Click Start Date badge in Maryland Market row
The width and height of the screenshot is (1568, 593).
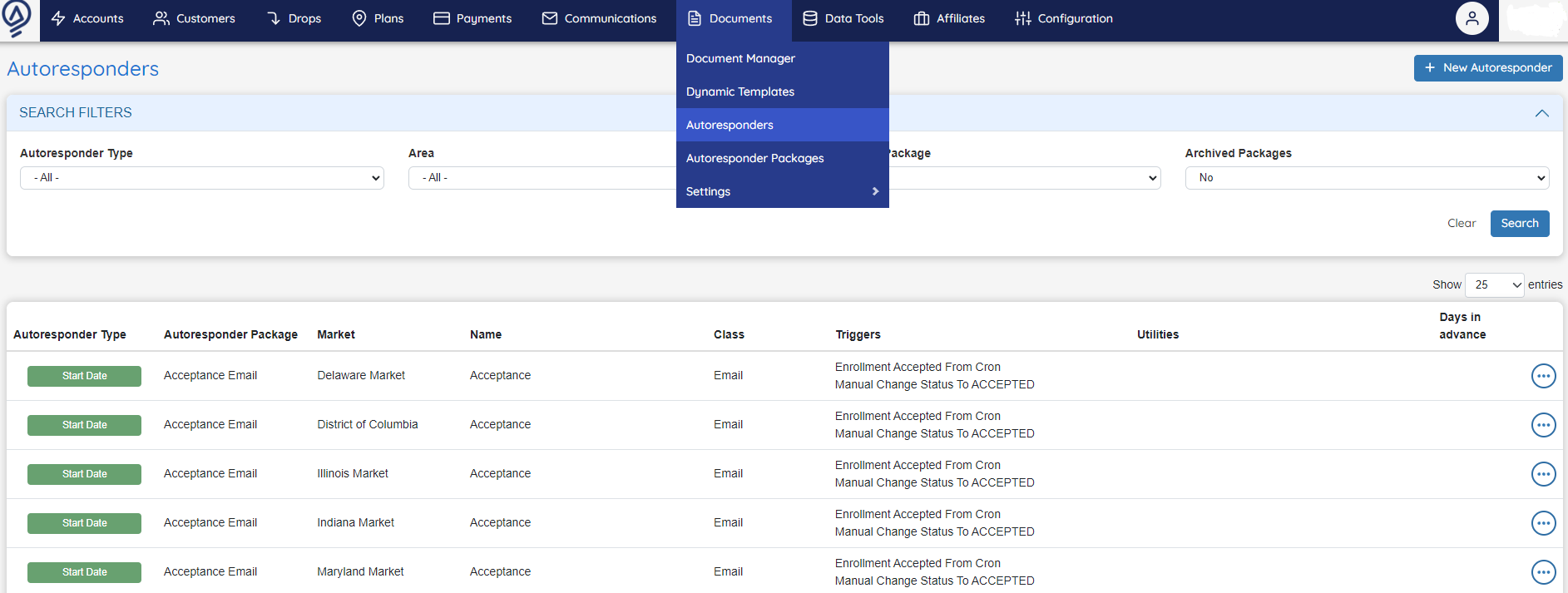click(x=84, y=572)
